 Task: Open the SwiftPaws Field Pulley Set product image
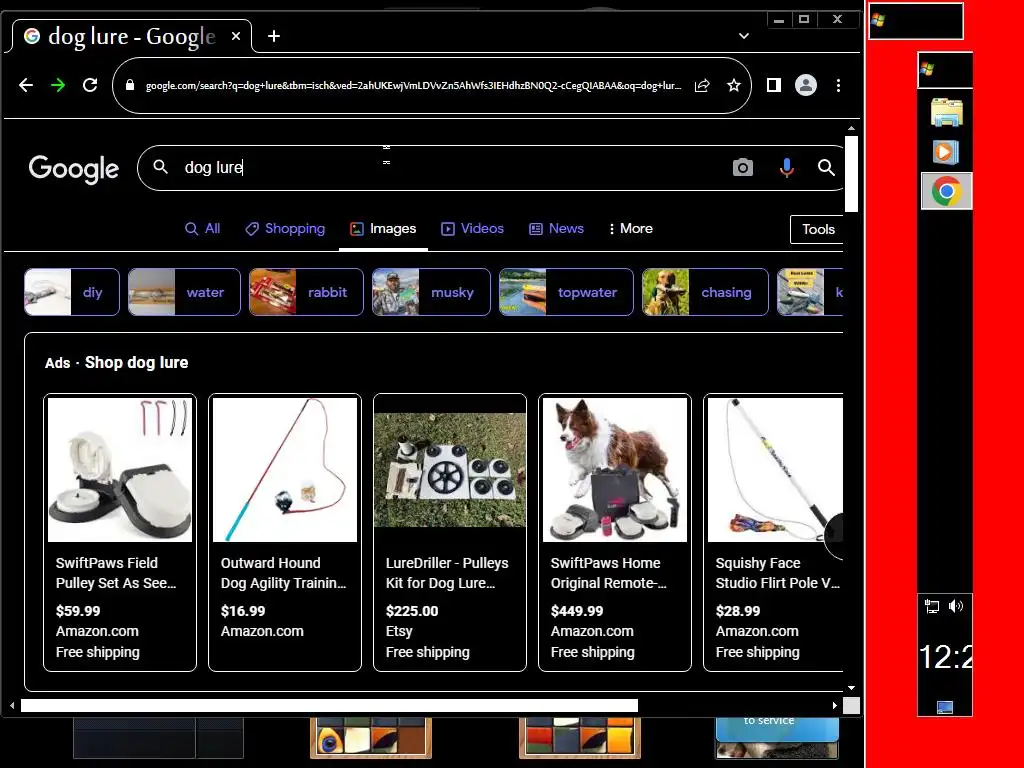pos(120,470)
